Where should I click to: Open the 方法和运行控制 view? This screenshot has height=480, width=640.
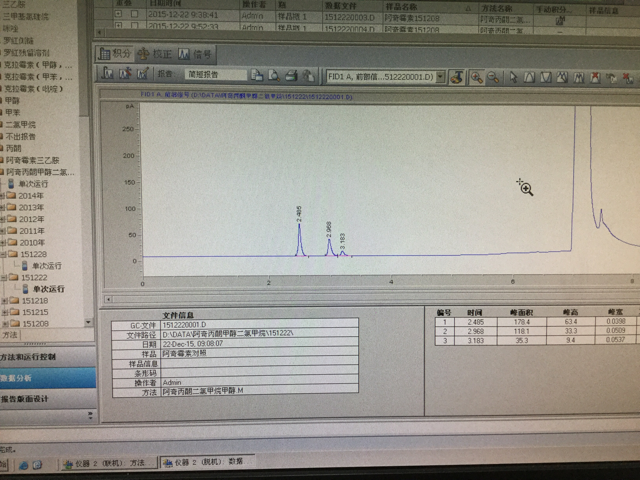pos(48,357)
